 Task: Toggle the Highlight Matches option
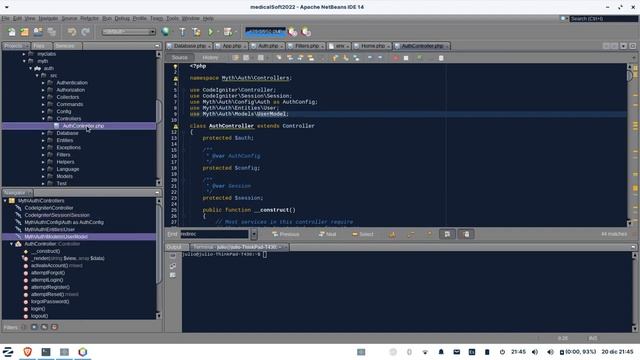pyautogui.click(x=447, y=234)
